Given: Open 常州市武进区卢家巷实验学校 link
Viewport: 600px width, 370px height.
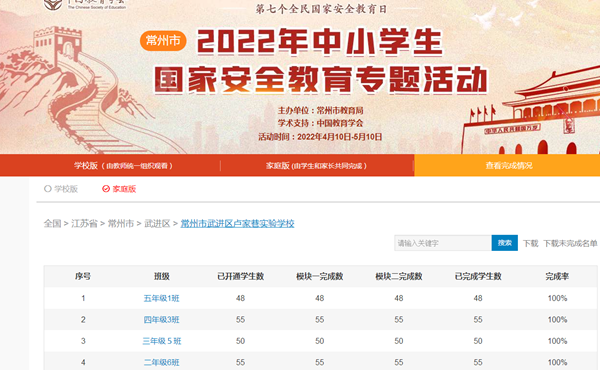Looking at the screenshot, I should coord(237,223).
